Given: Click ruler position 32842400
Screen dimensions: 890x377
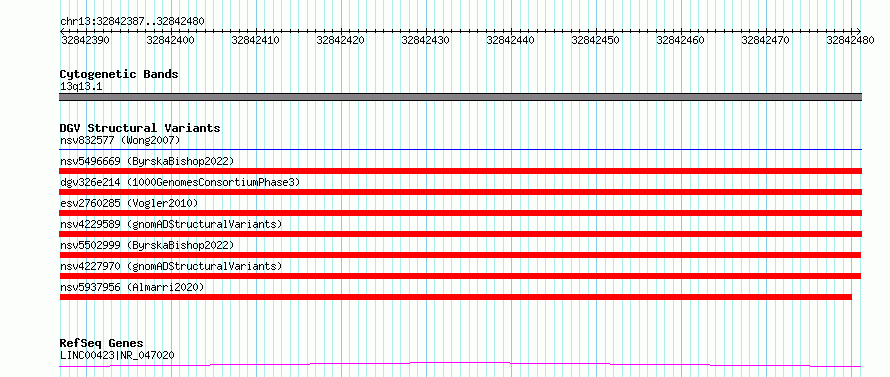Looking at the screenshot, I should pyautogui.click(x=170, y=40).
